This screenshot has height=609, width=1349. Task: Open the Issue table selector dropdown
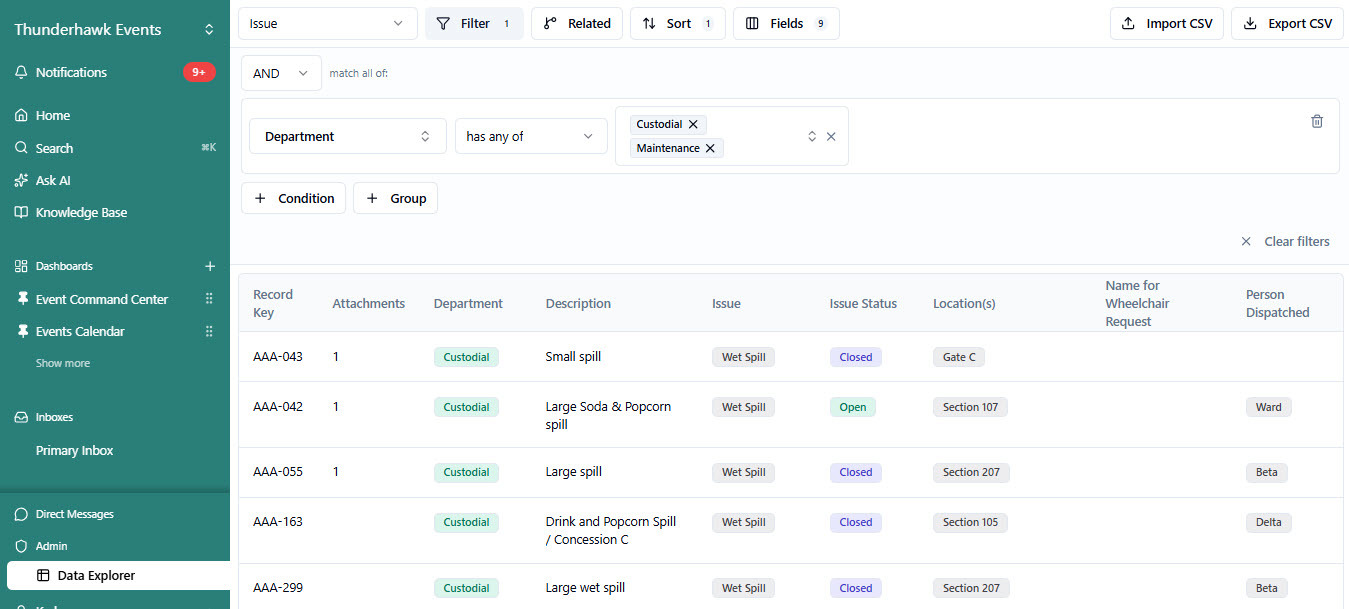click(328, 23)
